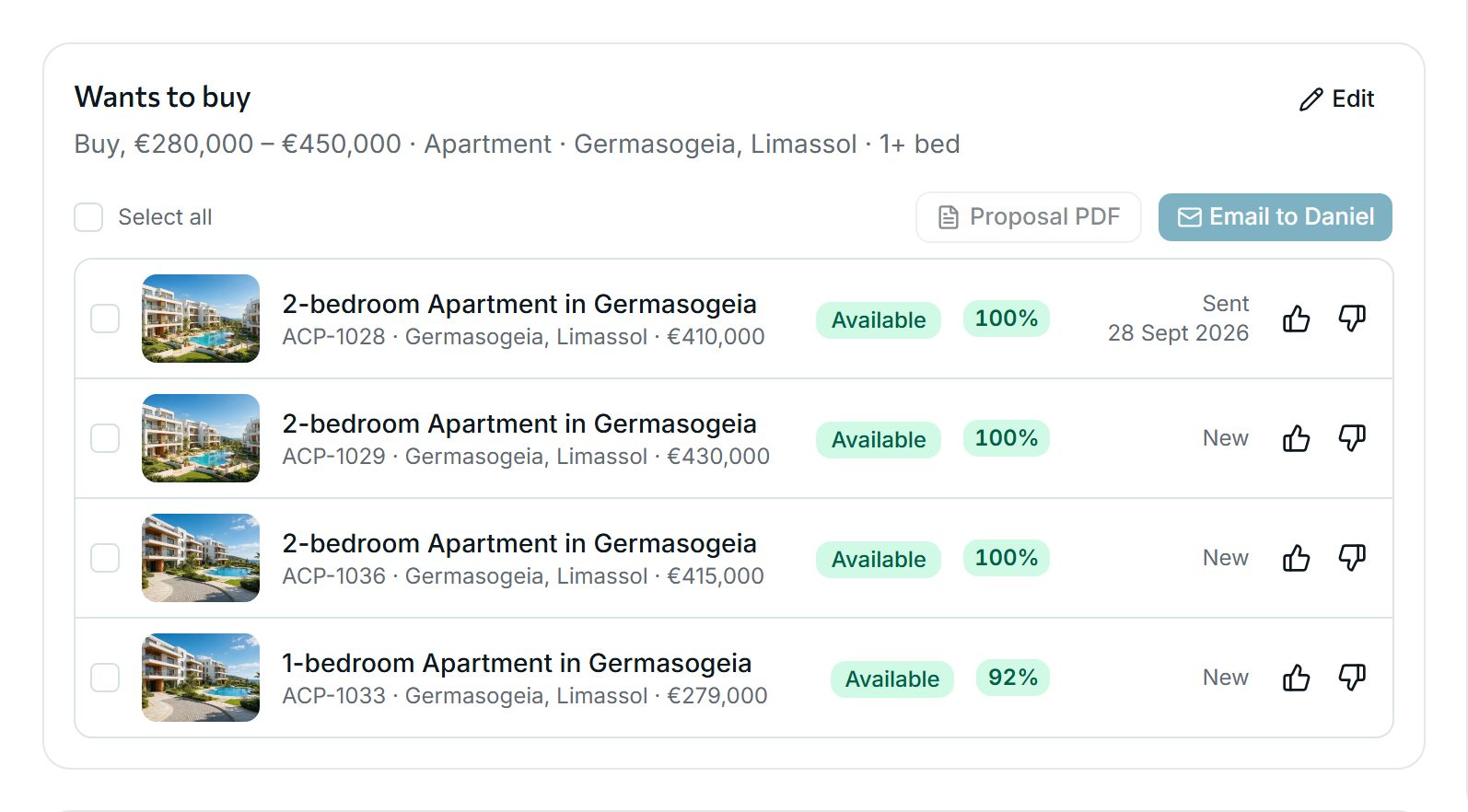Viewport: 1468px width, 812px height.
Task: Thumbs down the ACP-1036 listing
Action: pyautogui.click(x=1352, y=558)
